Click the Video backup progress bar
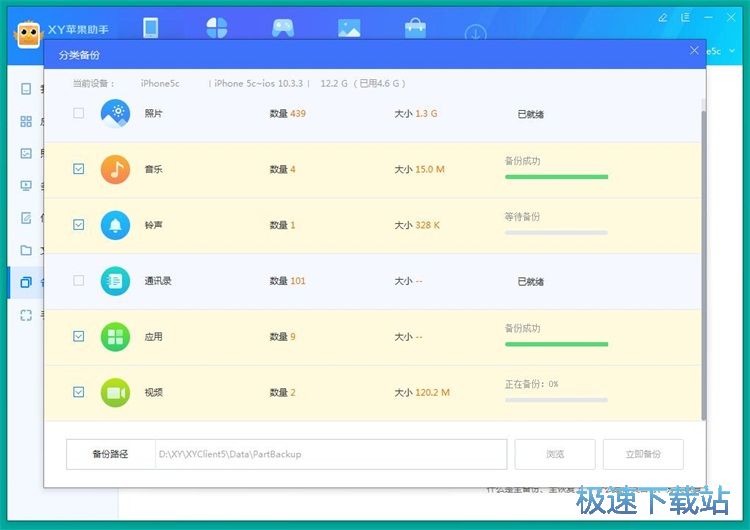 tap(556, 400)
